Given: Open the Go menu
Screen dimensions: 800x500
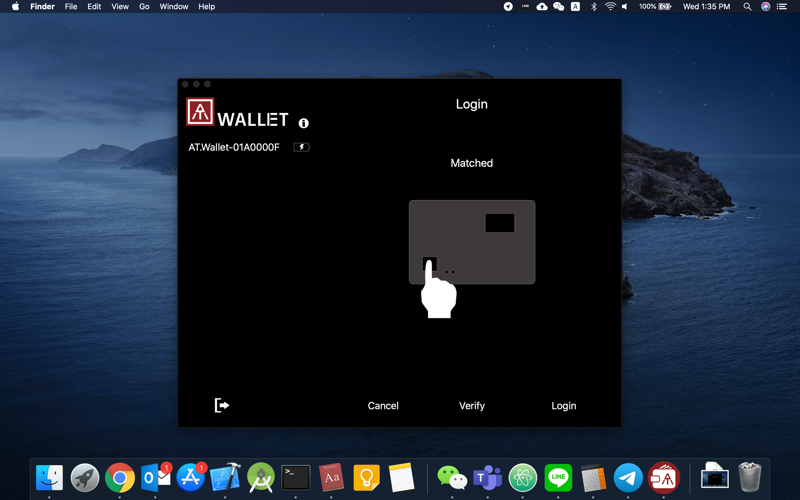Looking at the screenshot, I should (144, 7).
